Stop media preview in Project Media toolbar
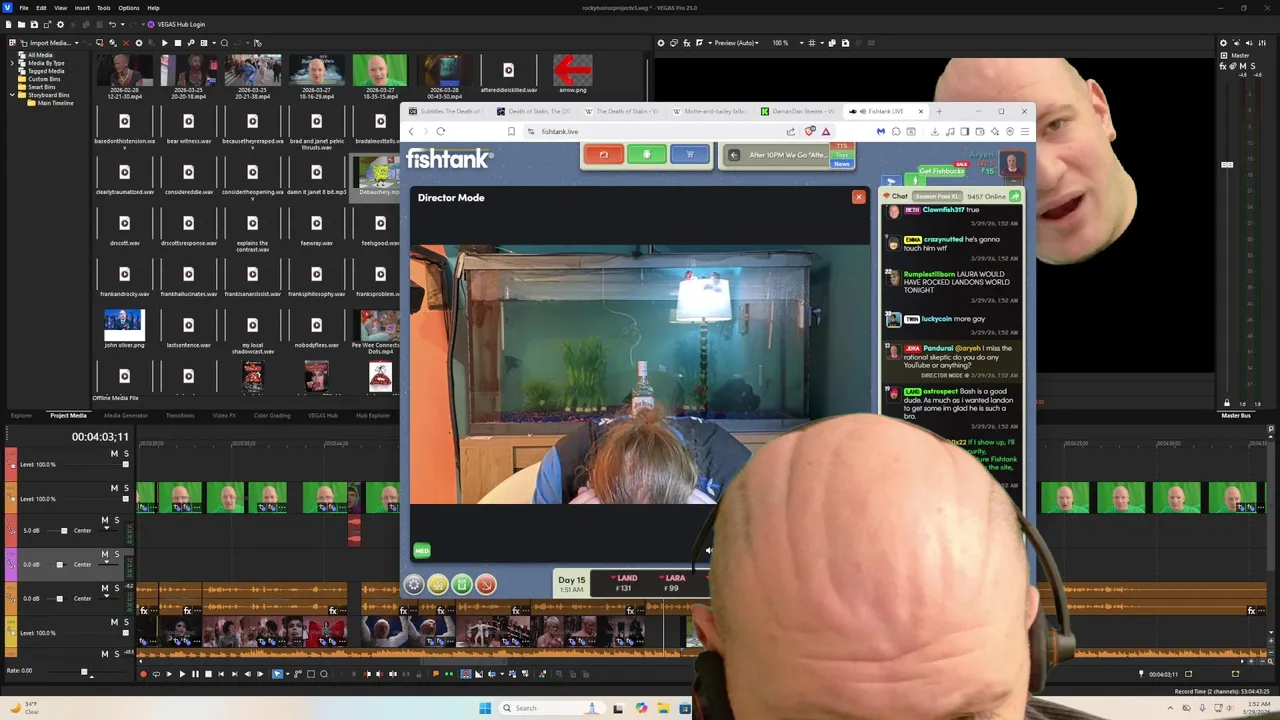 pyautogui.click(x=178, y=43)
